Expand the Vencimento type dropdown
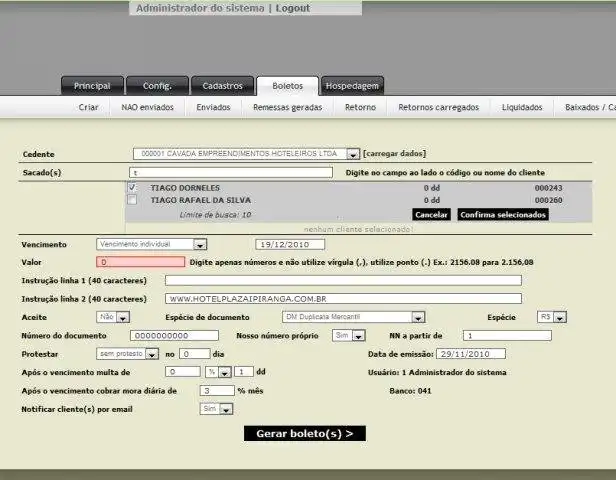The image size is (616, 480). (152, 244)
